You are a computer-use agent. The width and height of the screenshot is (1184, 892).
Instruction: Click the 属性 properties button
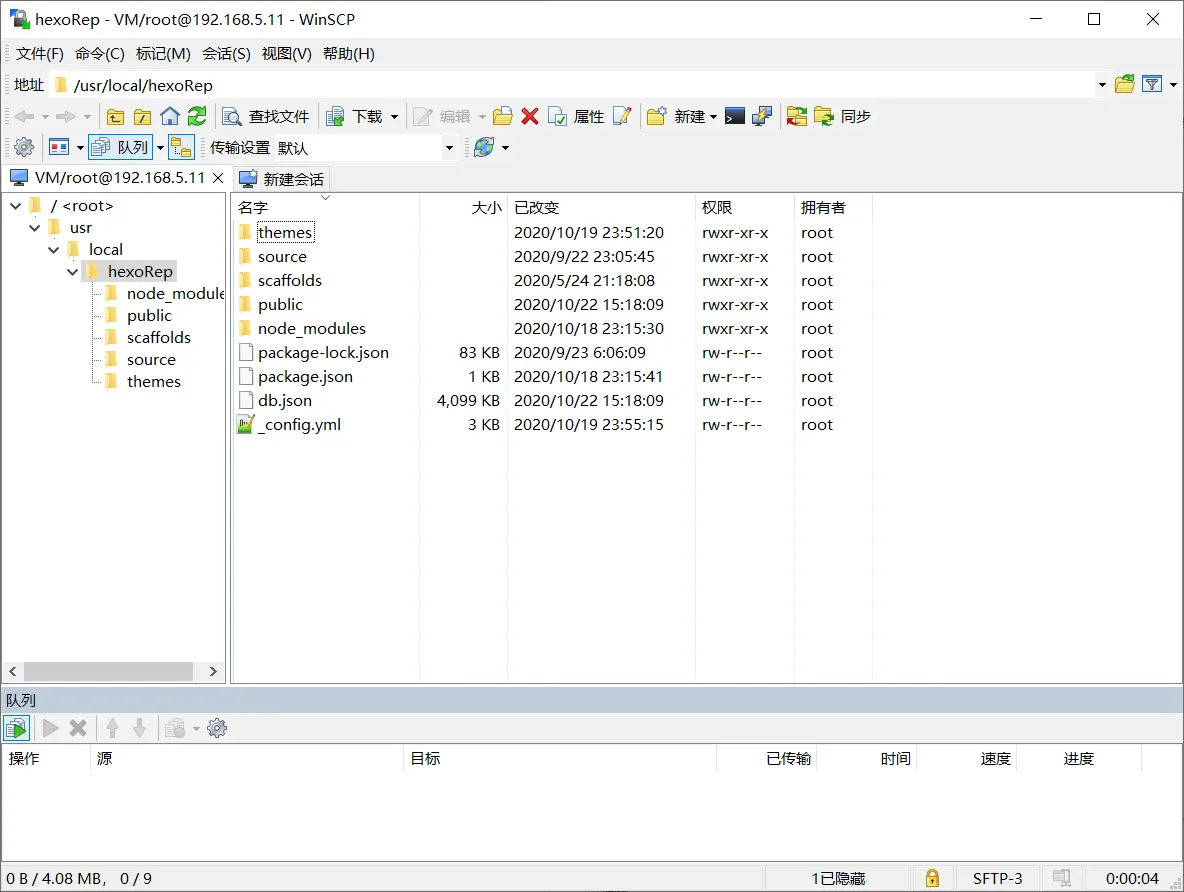click(x=578, y=116)
